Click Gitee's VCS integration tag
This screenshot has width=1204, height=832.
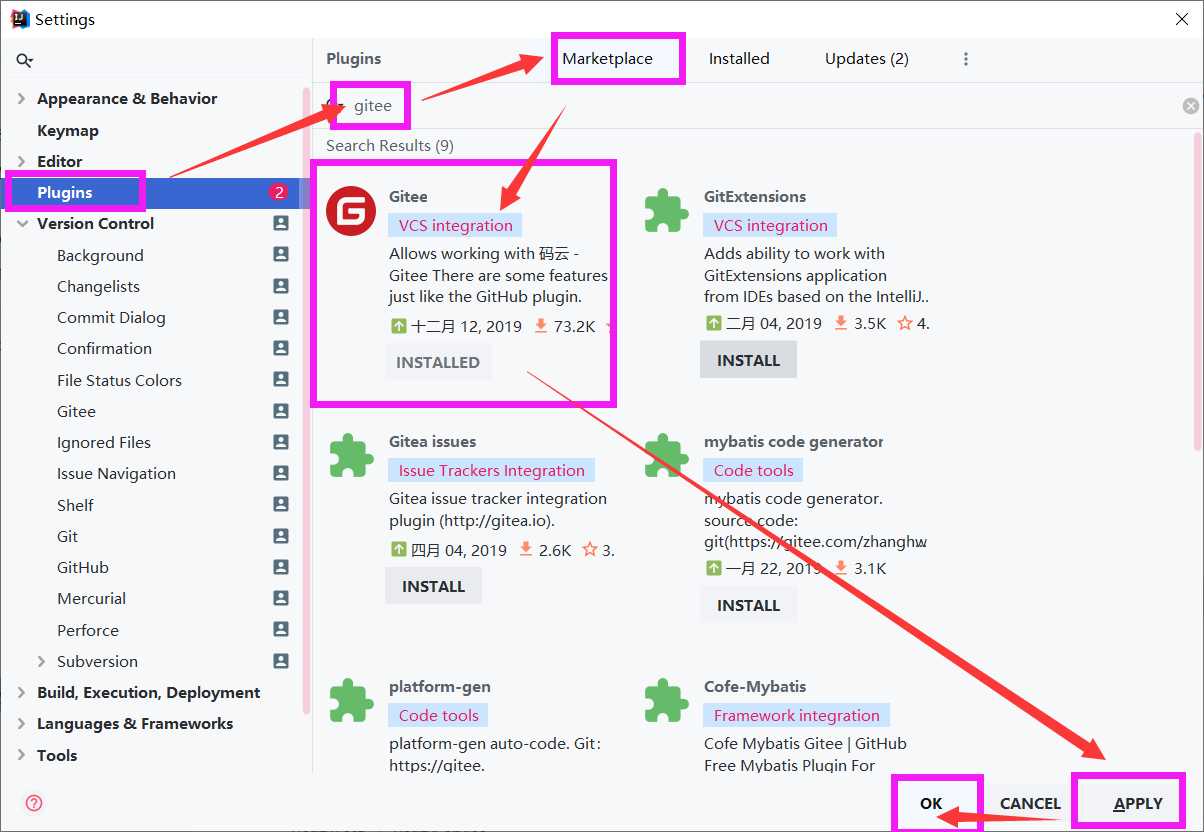[456, 225]
